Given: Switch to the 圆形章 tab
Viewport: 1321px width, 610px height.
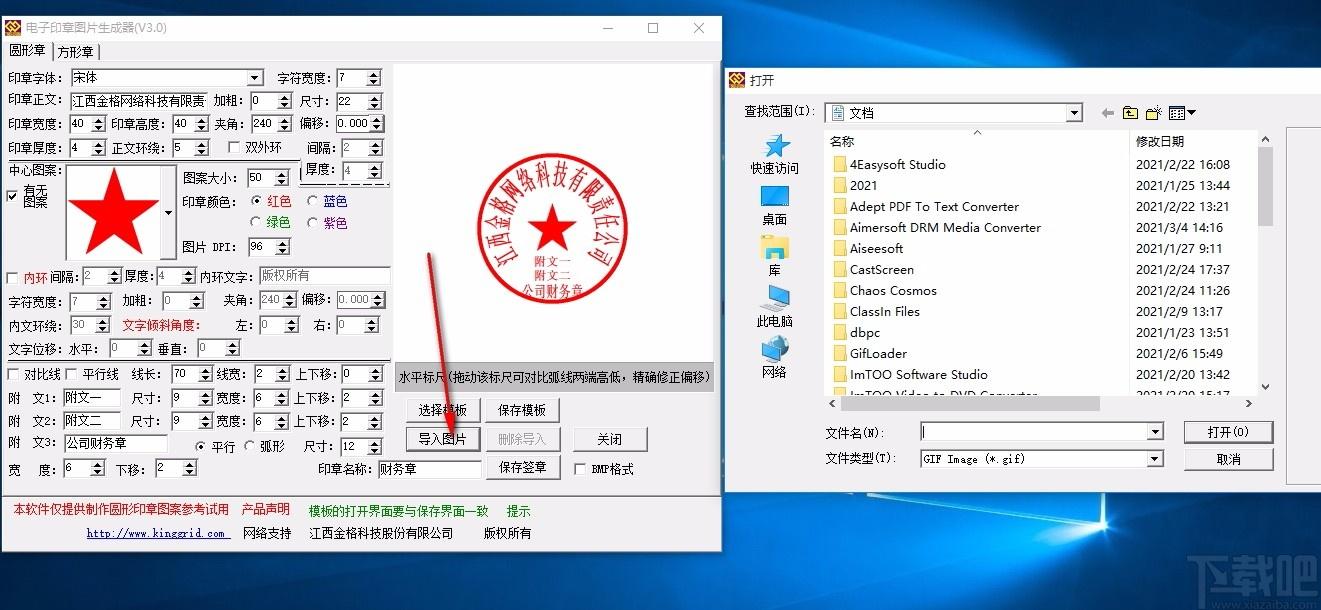Looking at the screenshot, I should point(27,50).
